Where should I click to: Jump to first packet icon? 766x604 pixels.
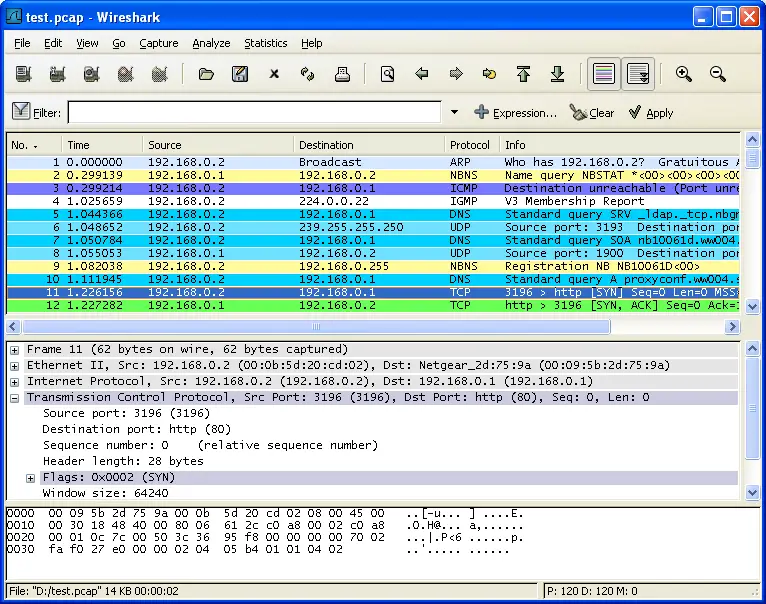[523, 74]
